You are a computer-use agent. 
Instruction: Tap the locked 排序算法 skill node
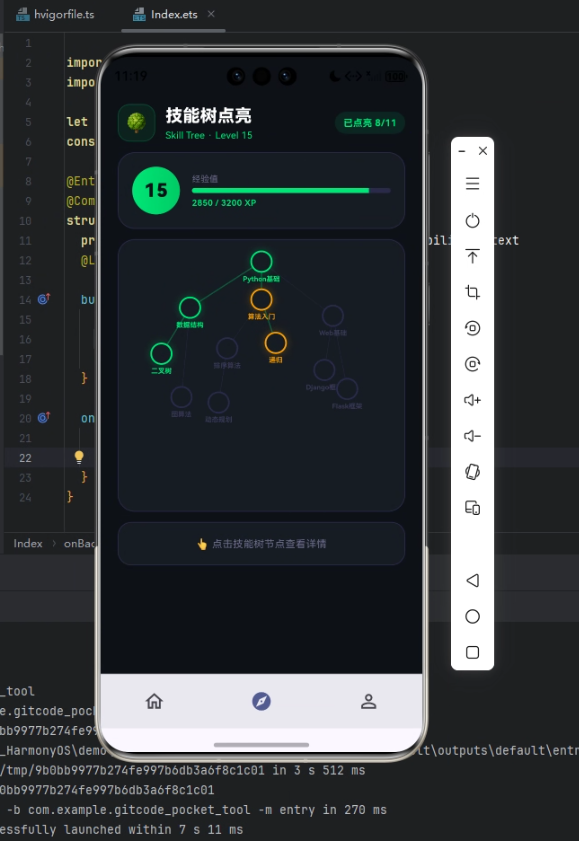(227, 349)
